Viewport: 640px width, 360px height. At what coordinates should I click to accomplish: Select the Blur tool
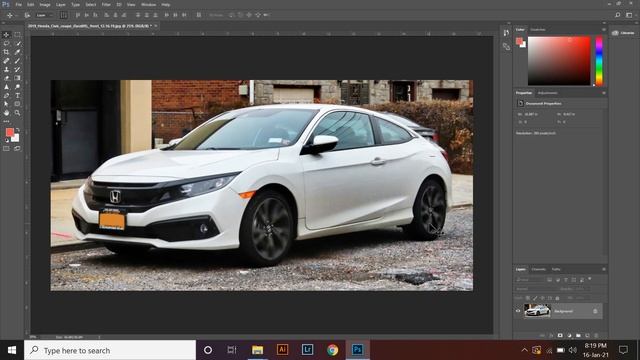(x=6, y=87)
